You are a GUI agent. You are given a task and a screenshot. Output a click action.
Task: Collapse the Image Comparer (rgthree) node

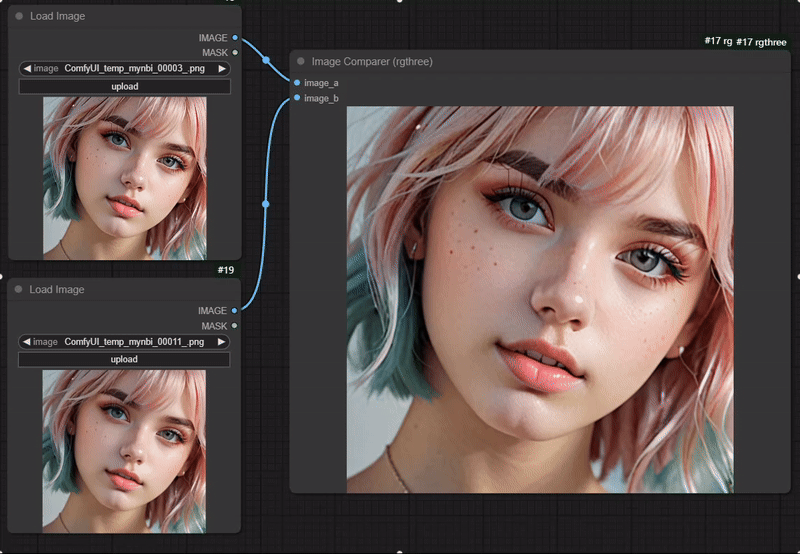(x=301, y=62)
